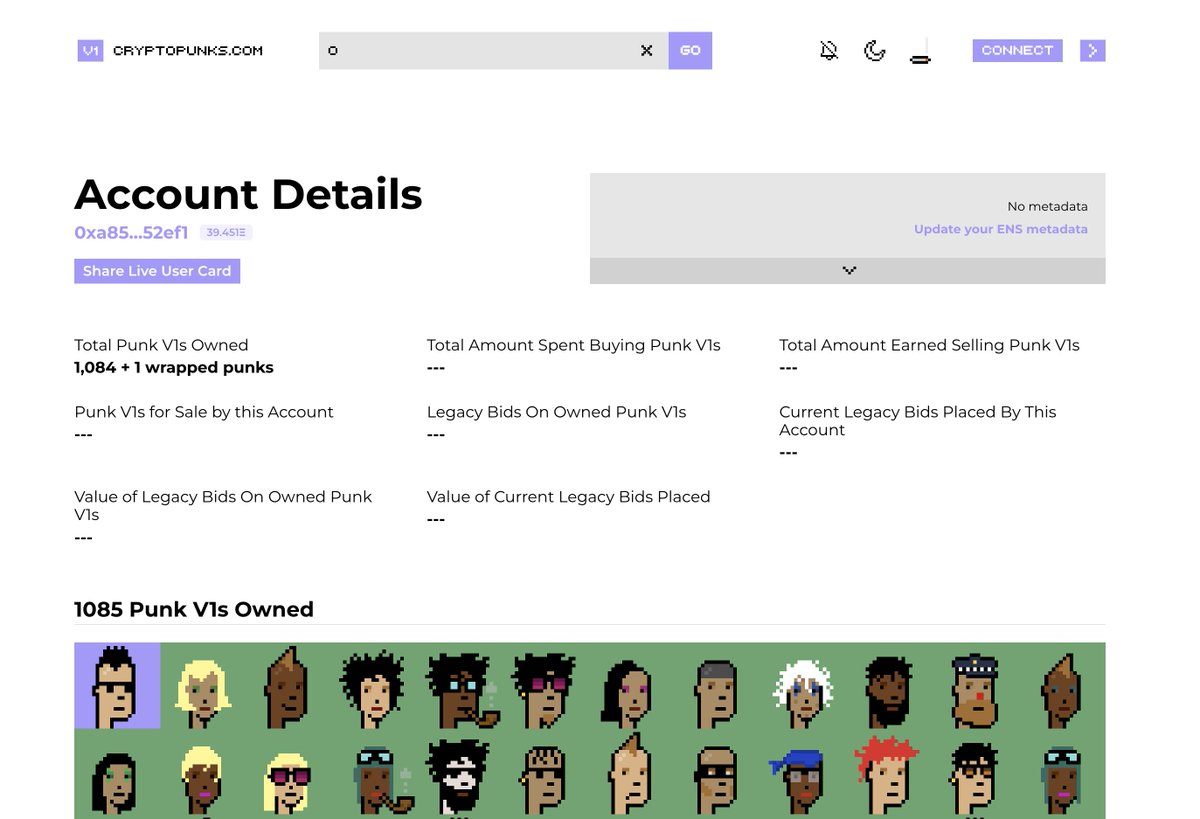Open the 0xa85...52ef1 address link
The height and width of the screenshot is (819, 1200).
[131, 233]
